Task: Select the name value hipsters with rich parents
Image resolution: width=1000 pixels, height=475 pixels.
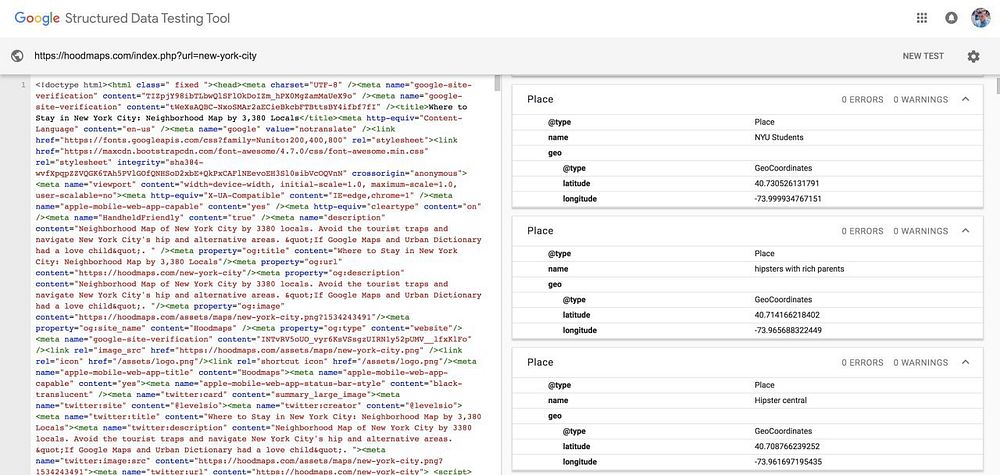Action: click(798, 269)
